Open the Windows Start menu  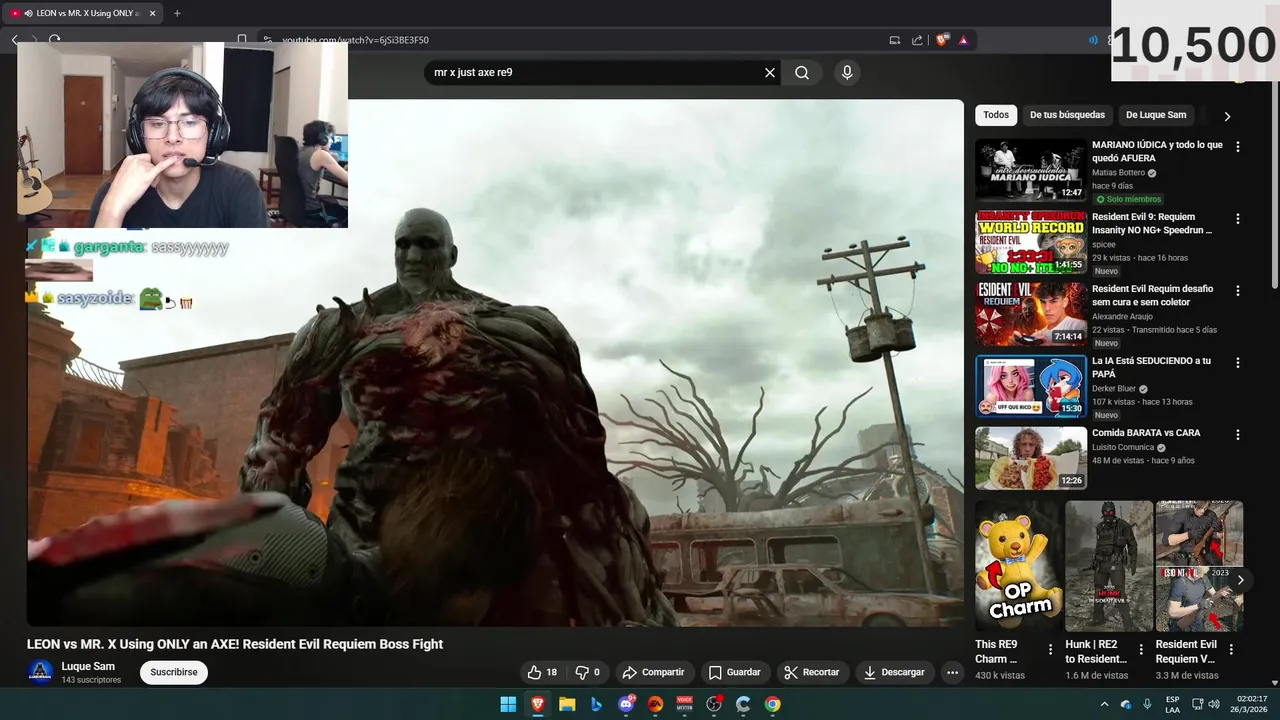(x=508, y=704)
